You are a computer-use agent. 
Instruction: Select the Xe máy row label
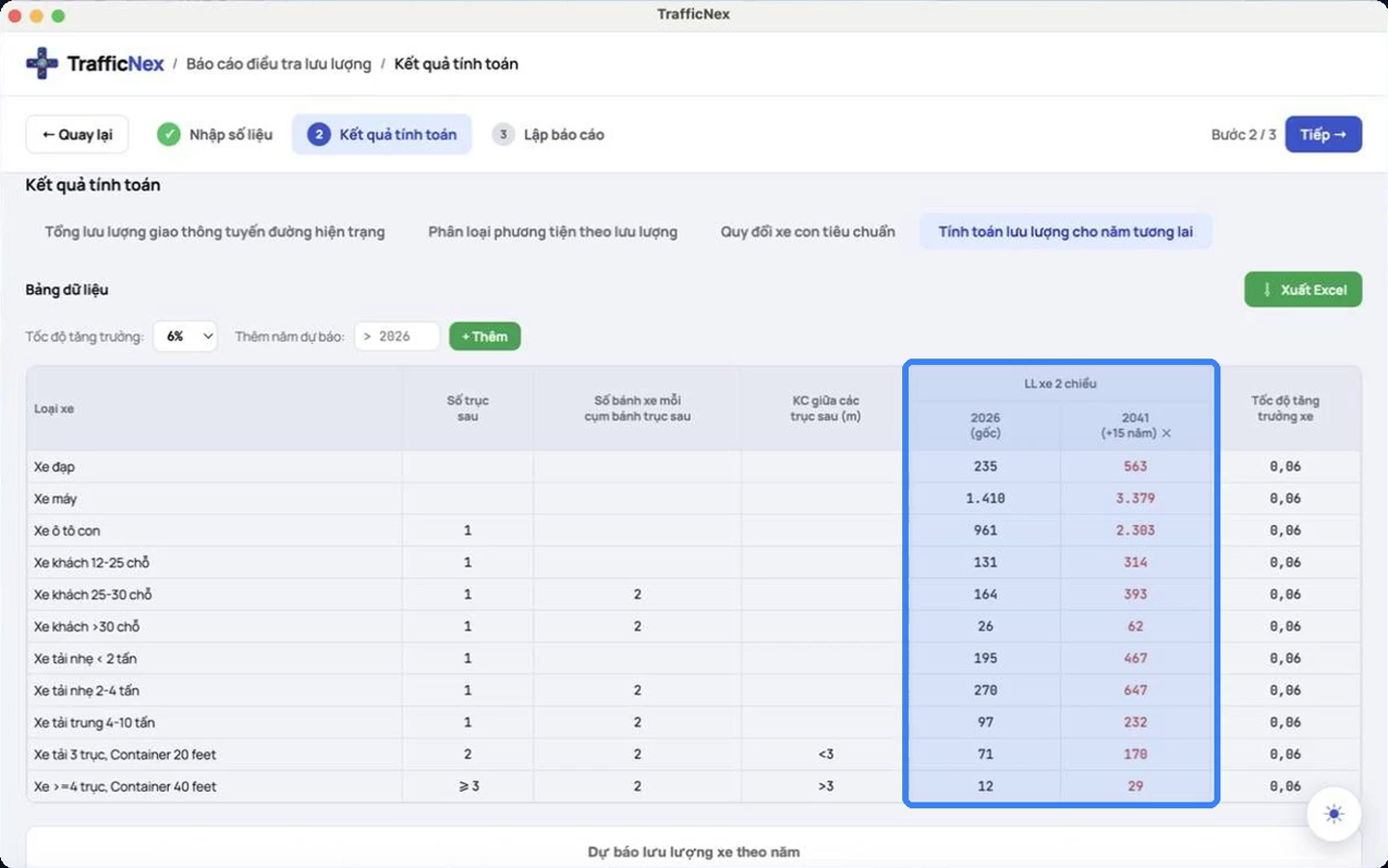pos(55,499)
